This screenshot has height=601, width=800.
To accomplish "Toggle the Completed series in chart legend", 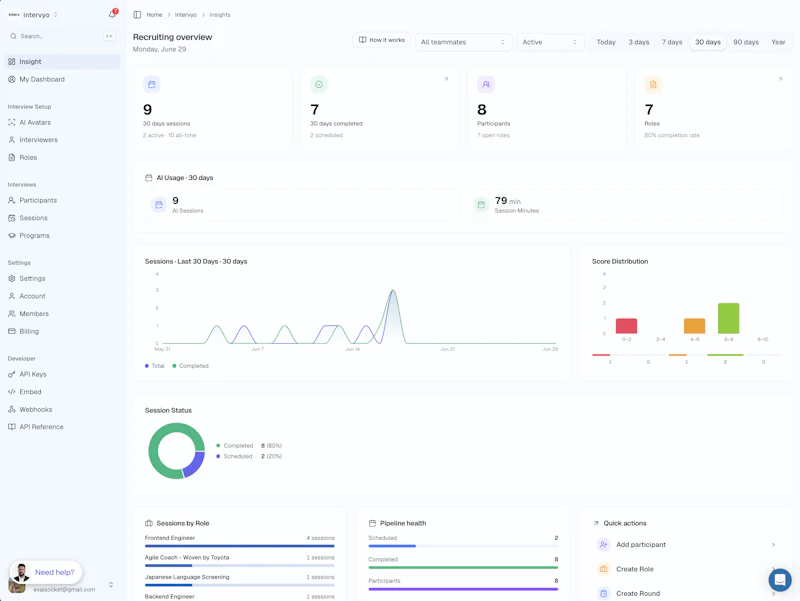I will 190,366.
